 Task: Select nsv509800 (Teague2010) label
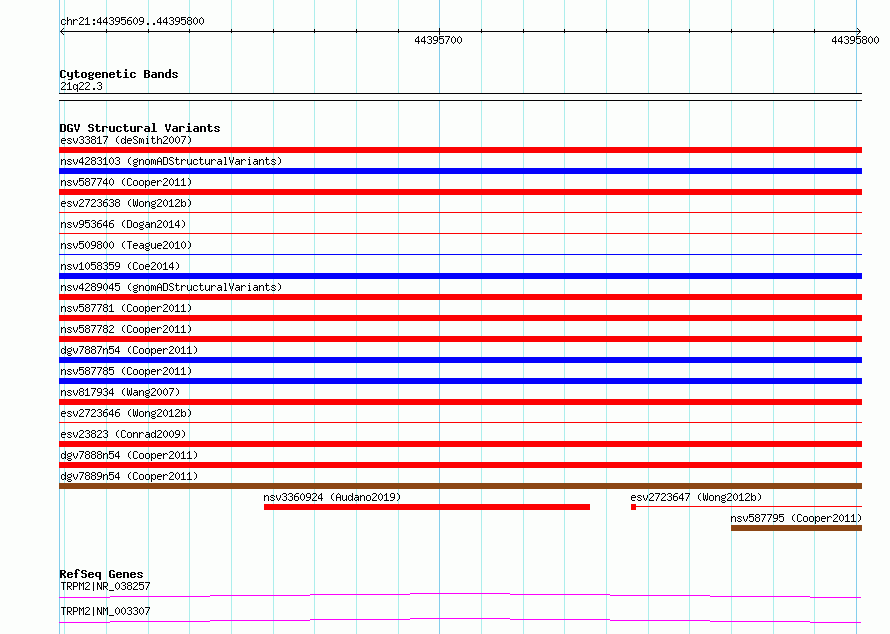coord(126,245)
